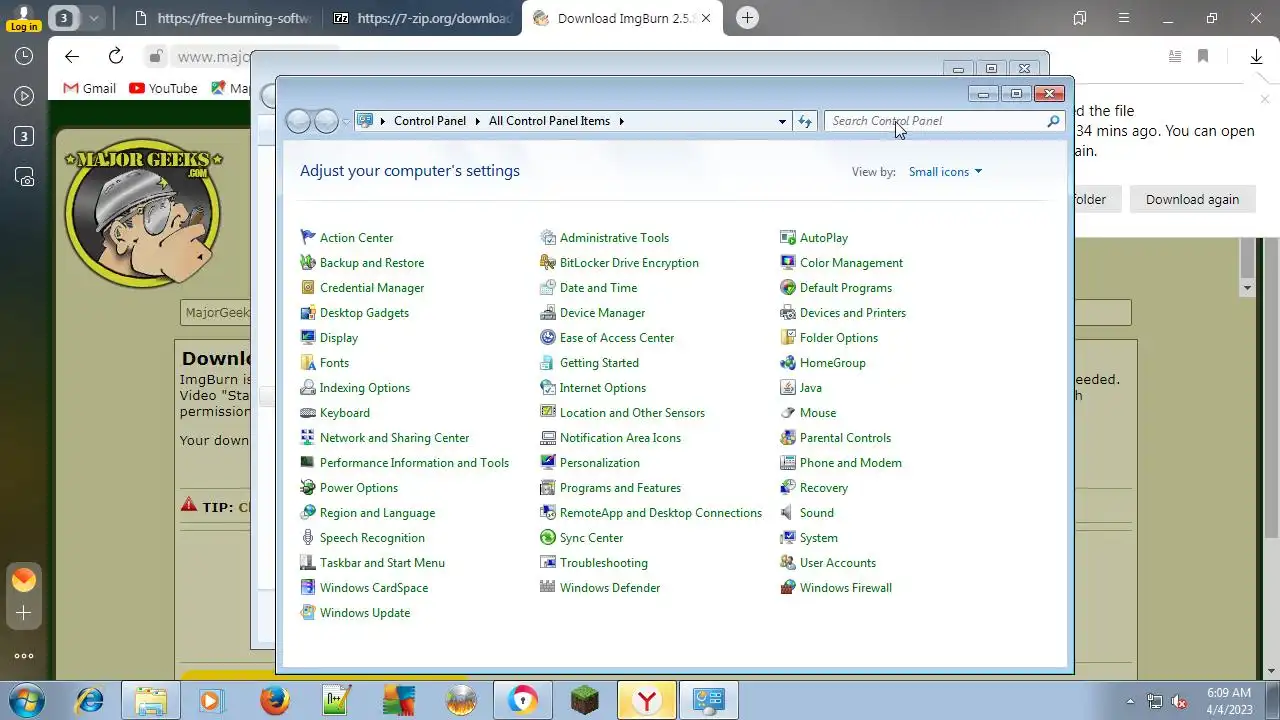Screen dimensions: 1280x720
Task: Open the User Accounts link
Action: tap(838, 563)
